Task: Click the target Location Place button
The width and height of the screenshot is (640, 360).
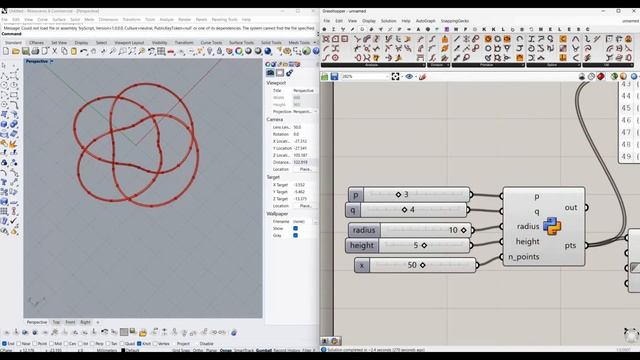Action: tap(305, 206)
